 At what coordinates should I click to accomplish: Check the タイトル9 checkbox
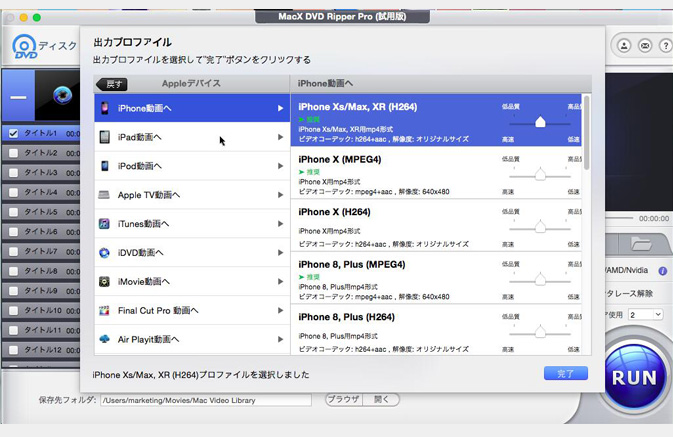[x=13, y=291]
